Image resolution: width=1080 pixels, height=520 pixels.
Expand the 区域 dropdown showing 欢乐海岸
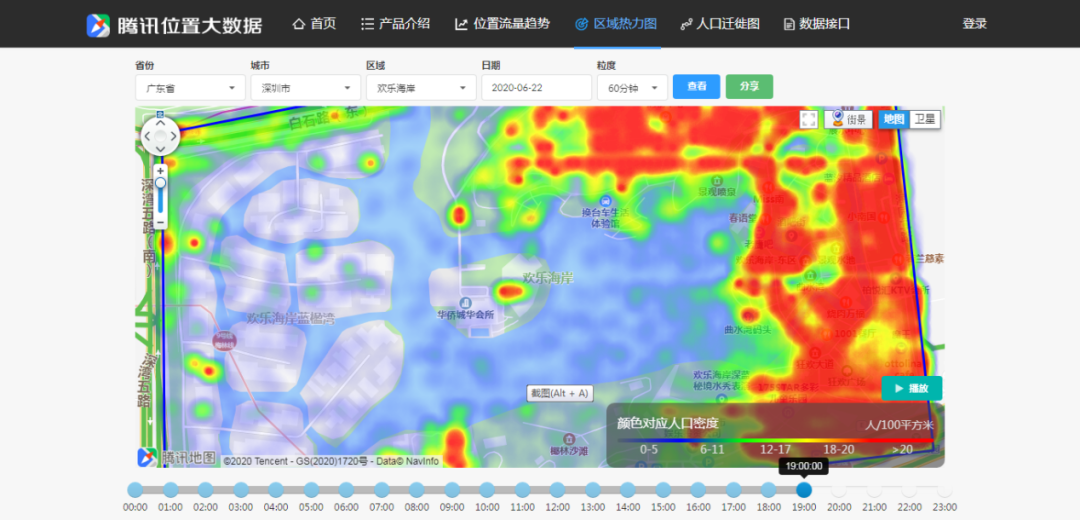coord(422,87)
